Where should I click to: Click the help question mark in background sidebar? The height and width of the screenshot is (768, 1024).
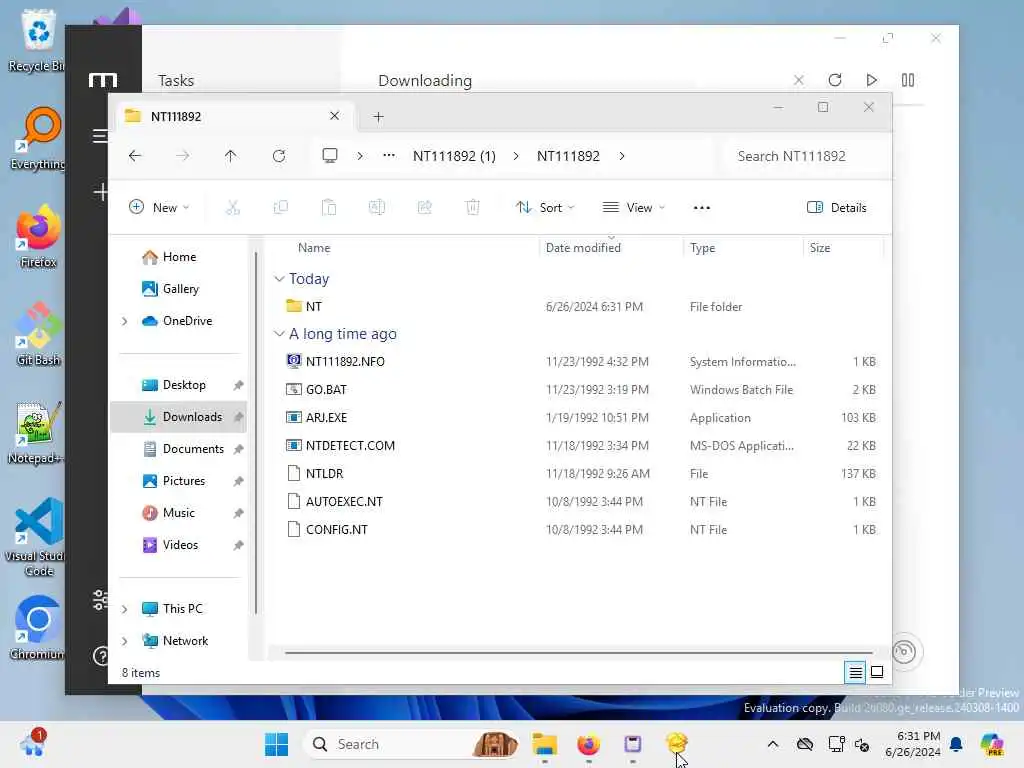(x=101, y=656)
